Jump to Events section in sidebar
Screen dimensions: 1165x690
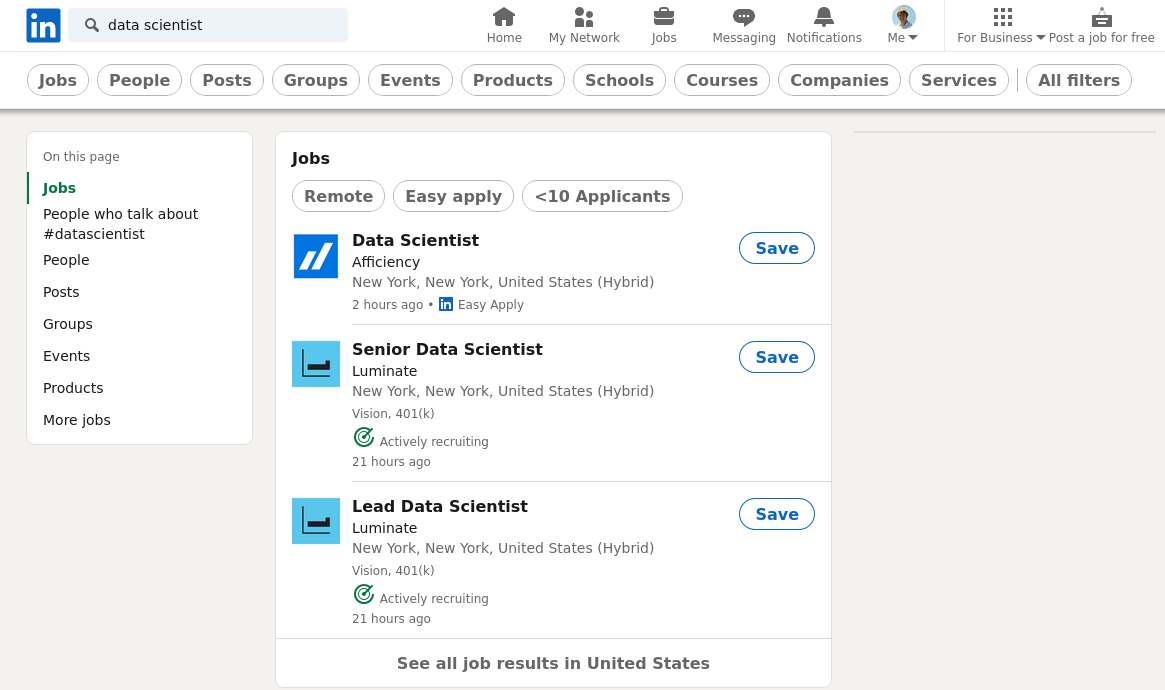click(x=66, y=356)
